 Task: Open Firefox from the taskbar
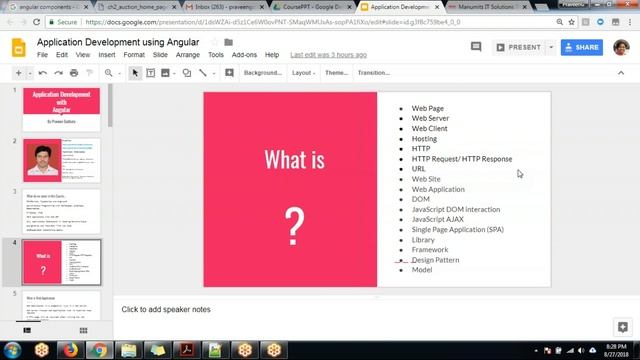pyautogui.click(x=70, y=350)
